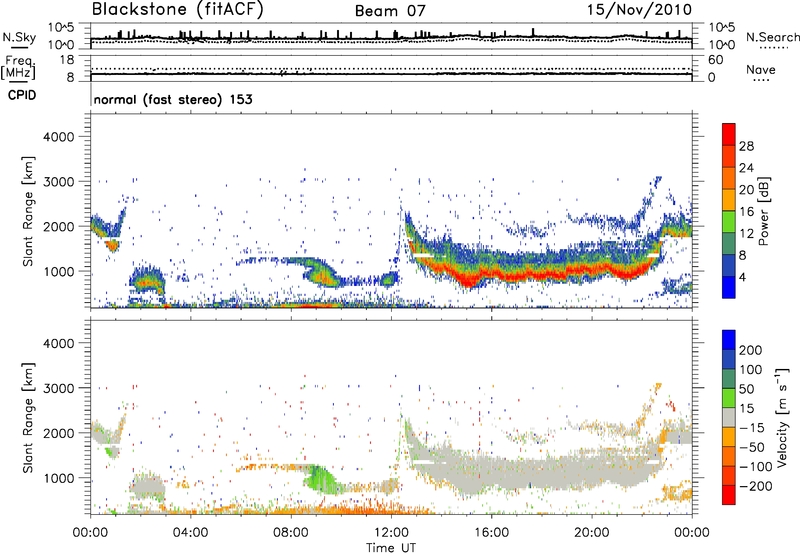Click the '-200' velocity colorbar tick
Screen dimensions: 800x554
click(x=755, y=486)
